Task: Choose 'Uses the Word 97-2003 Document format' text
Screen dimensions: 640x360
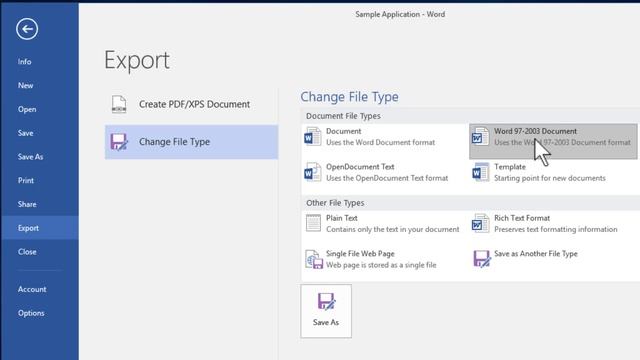Action: [562, 142]
